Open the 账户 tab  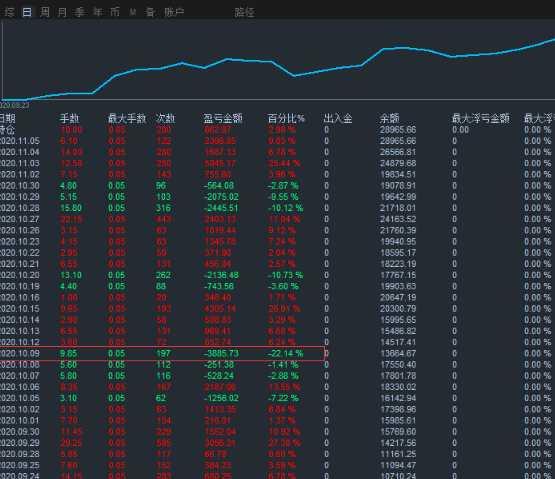tap(174, 12)
